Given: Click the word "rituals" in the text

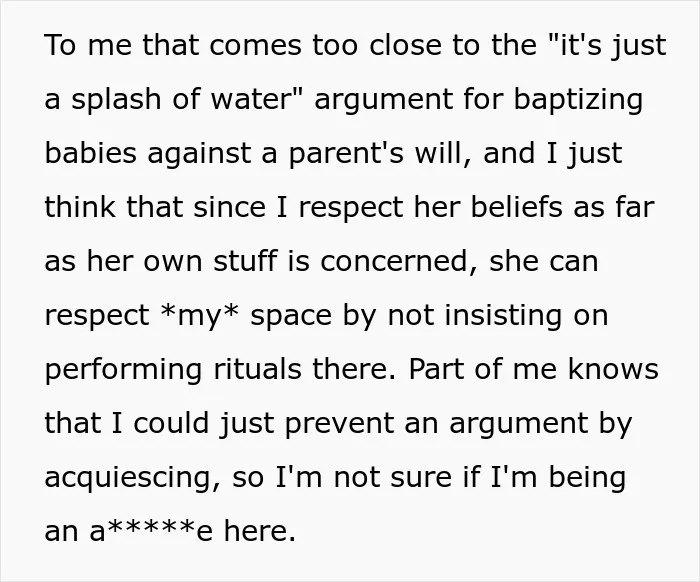Looking at the screenshot, I should pyautogui.click(x=257, y=370).
